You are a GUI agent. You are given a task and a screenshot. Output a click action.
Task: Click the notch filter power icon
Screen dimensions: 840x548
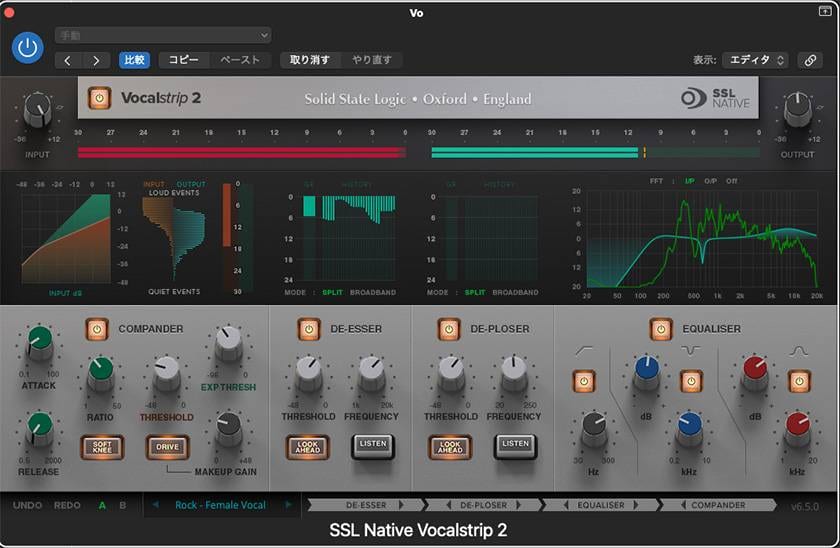pyautogui.click(x=691, y=381)
